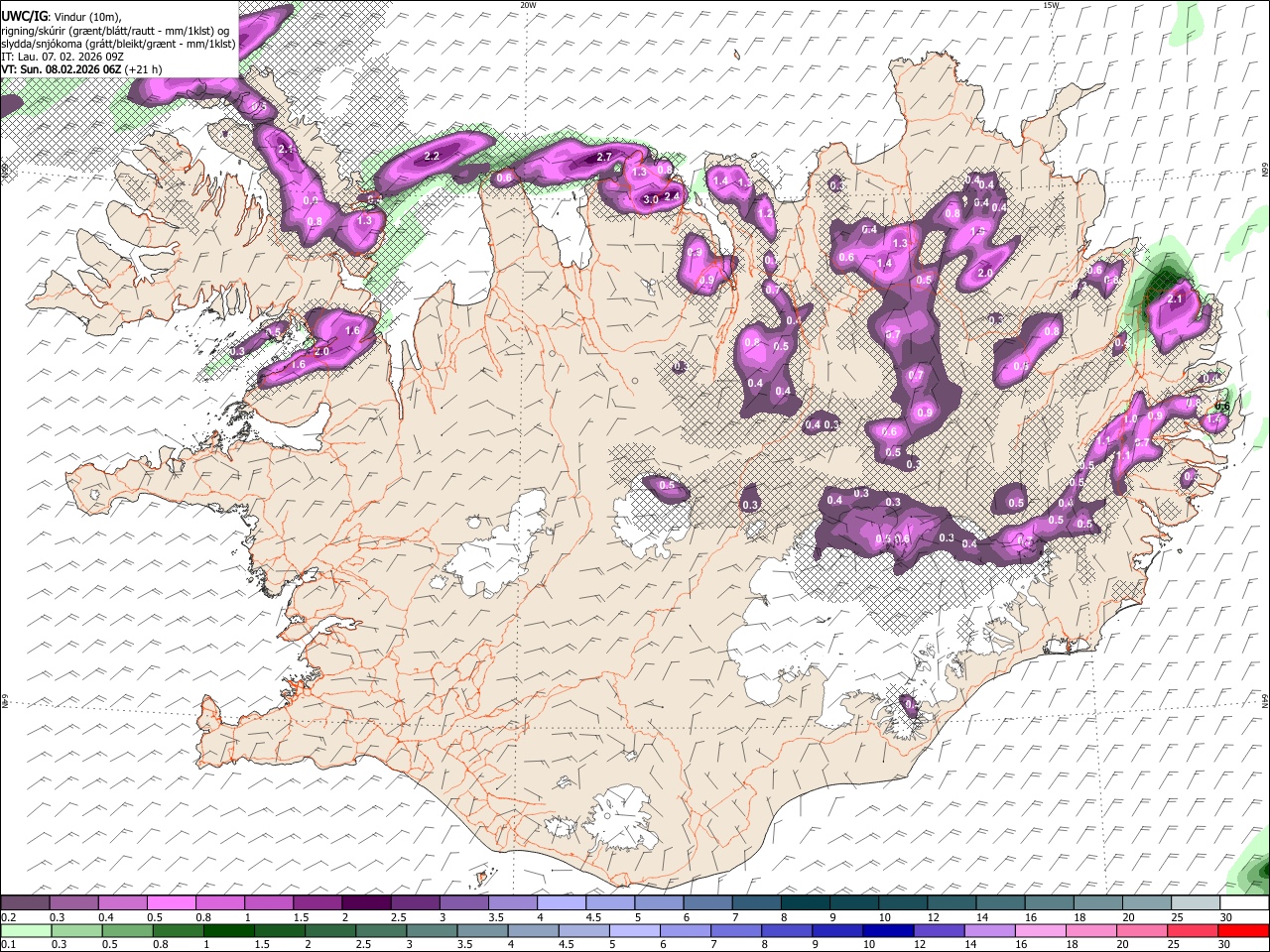This screenshot has height=952, width=1270.
Task: Click the '2.4' precipitation value on map
Action: tap(672, 196)
